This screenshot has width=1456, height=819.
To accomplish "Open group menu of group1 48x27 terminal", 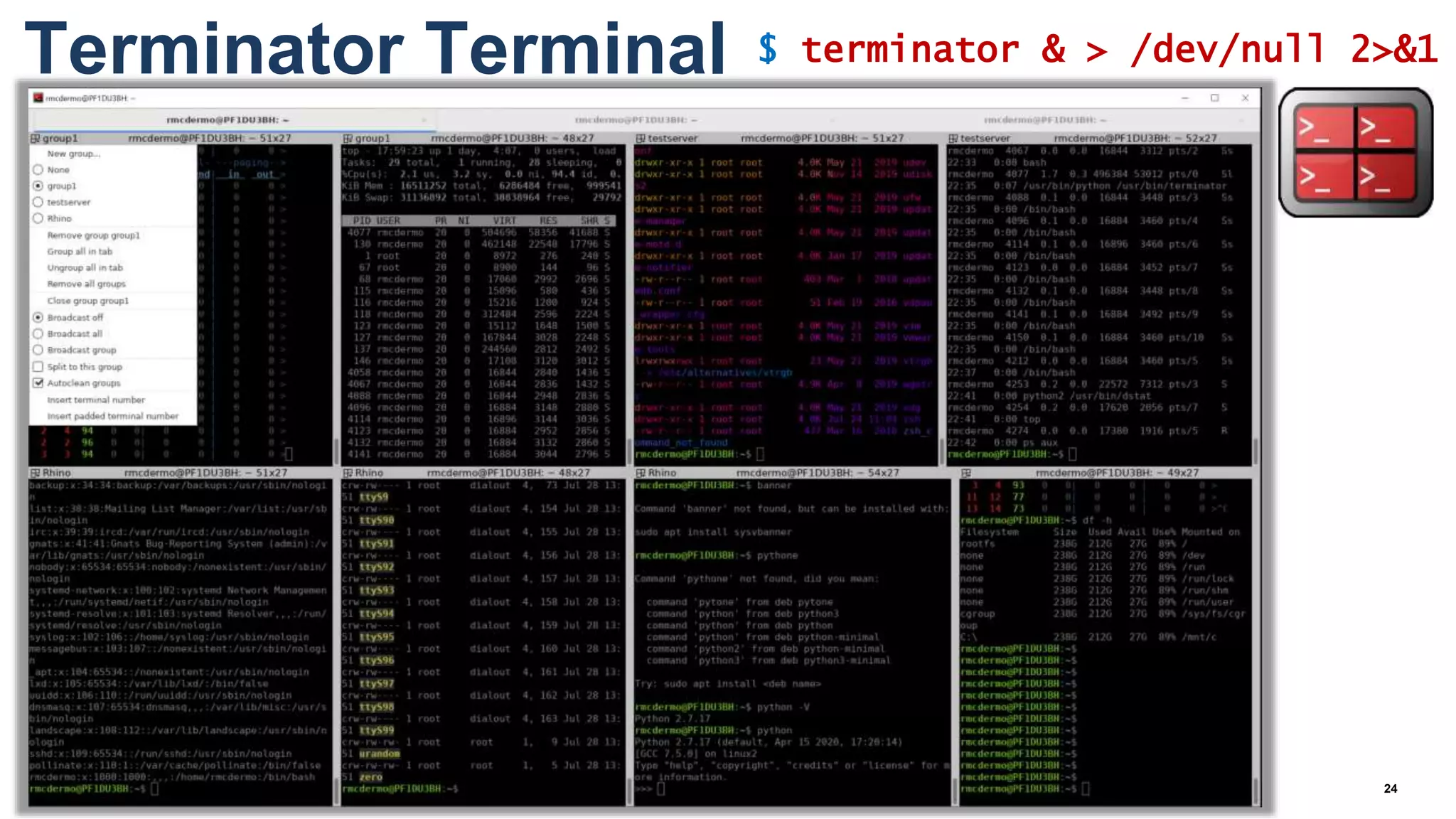I will click(x=348, y=139).
